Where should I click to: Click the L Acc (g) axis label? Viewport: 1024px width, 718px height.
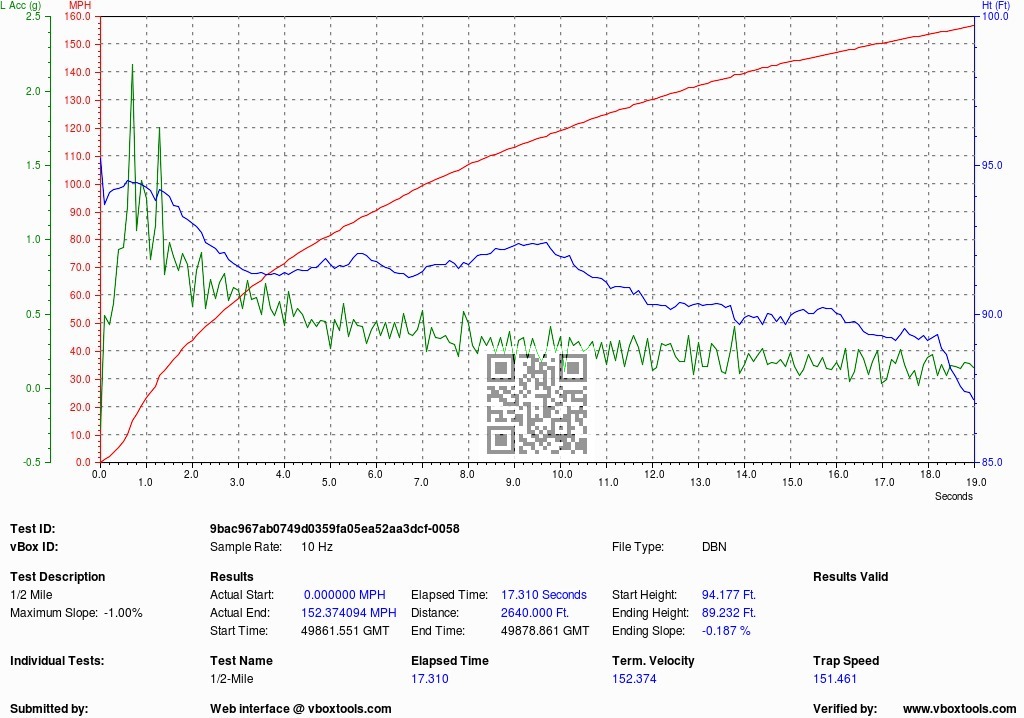click(x=21, y=5)
